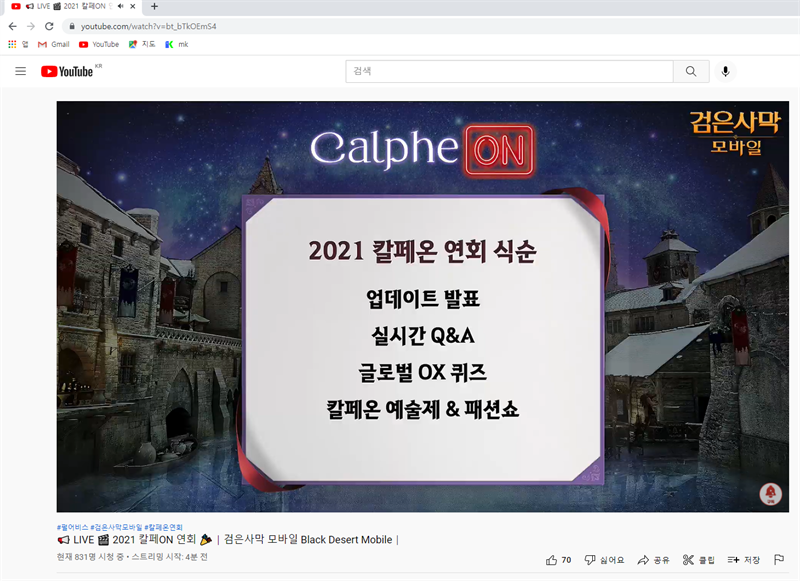Open the #검은사막모바일 hashtag

116,527
